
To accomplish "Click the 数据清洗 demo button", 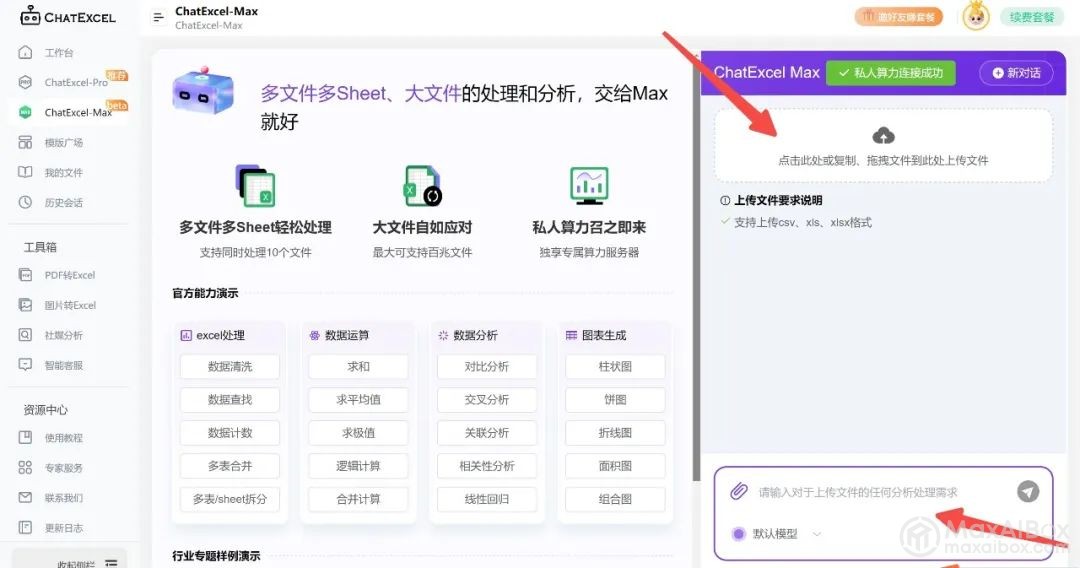I will (230, 367).
